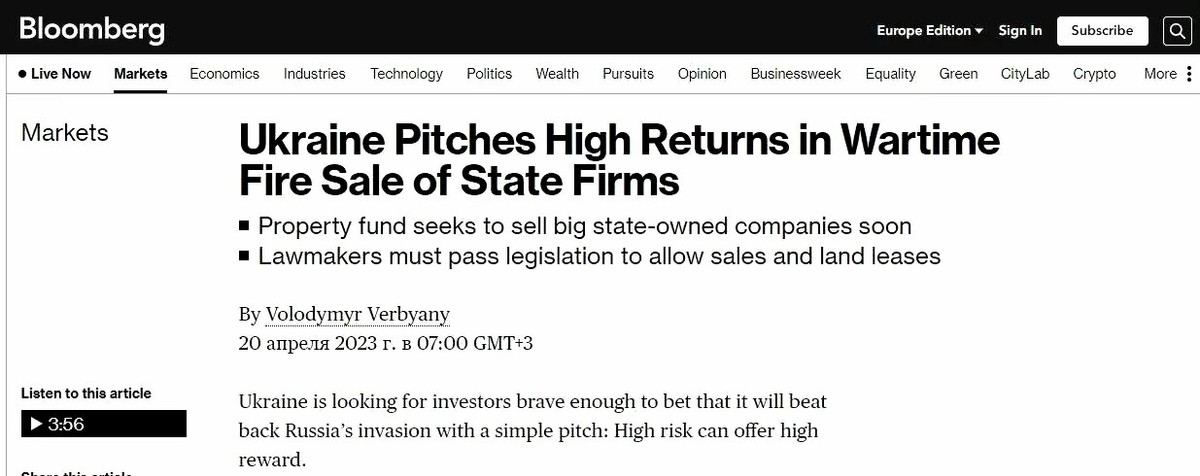The image size is (1200, 476).
Task: Select the Green section
Action: [958, 73]
